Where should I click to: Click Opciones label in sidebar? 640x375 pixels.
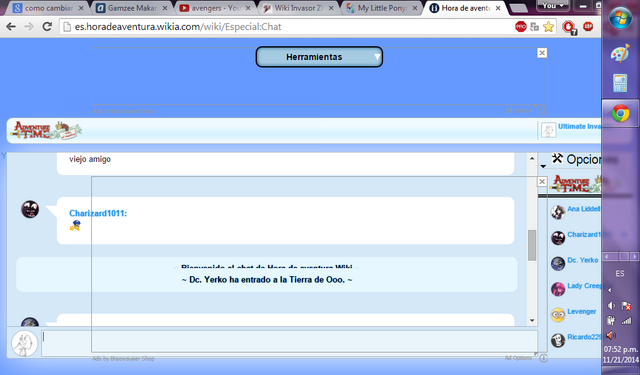point(584,160)
